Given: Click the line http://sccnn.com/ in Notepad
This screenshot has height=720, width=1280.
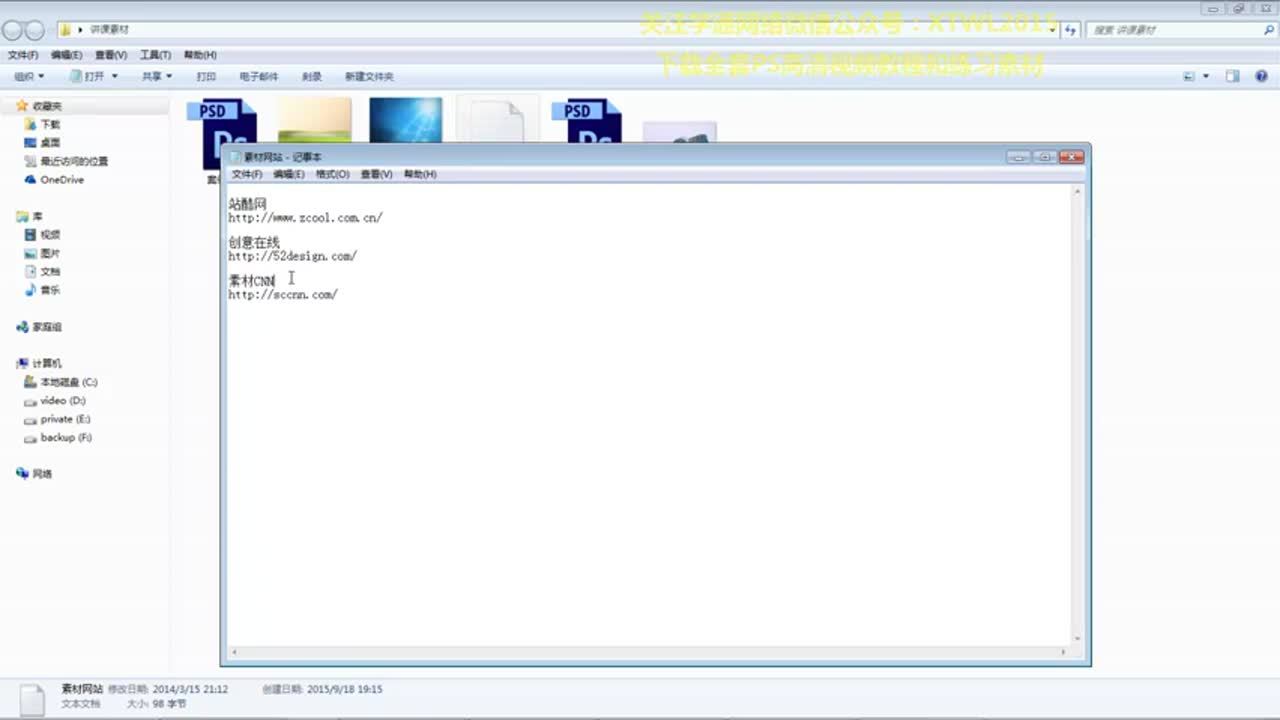Looking at the screenshot, I should pos(283,295).
